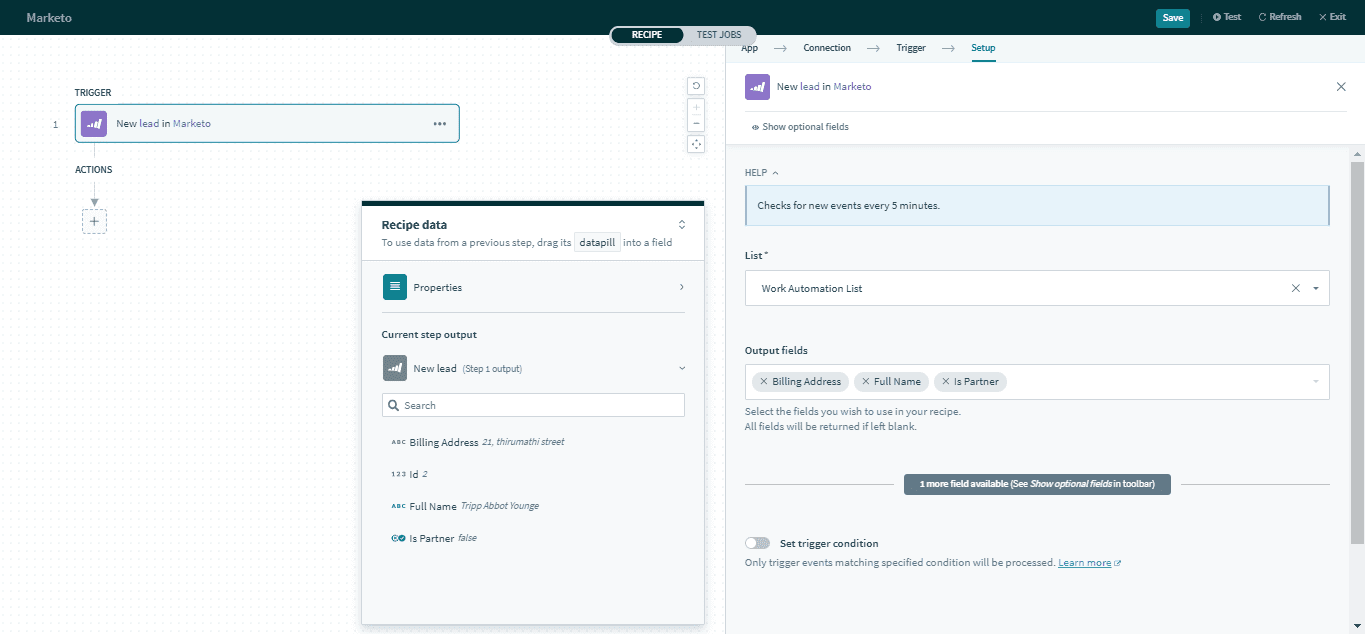The width and height of the screenshot is (1365, 634).
Task: Expand the Properties section
Action: [x=682, y=287]
